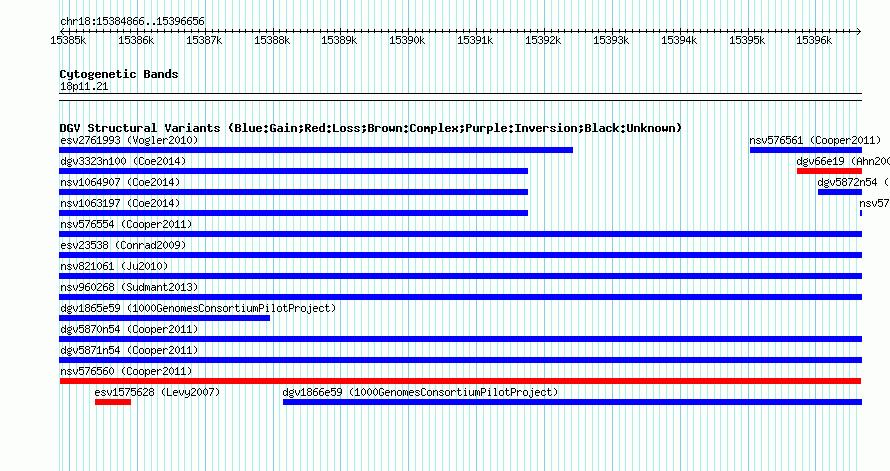Click the blue bar under dgv1866e59
The height and width of the screenshot is (471, 890).
click(572, 402)
